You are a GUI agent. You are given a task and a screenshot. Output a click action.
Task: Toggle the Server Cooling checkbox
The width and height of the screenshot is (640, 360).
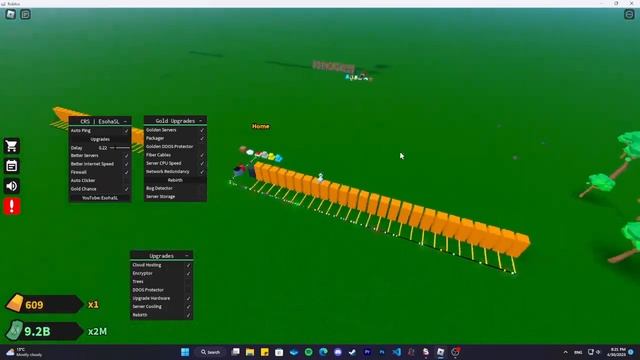click(188, 307)
